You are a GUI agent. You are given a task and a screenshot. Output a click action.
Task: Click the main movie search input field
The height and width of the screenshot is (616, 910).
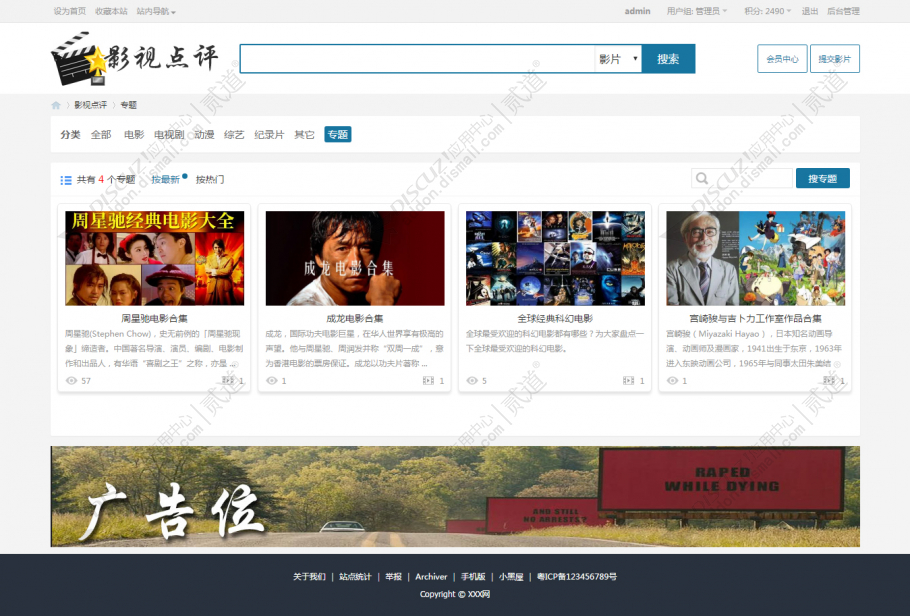(417, 59)
